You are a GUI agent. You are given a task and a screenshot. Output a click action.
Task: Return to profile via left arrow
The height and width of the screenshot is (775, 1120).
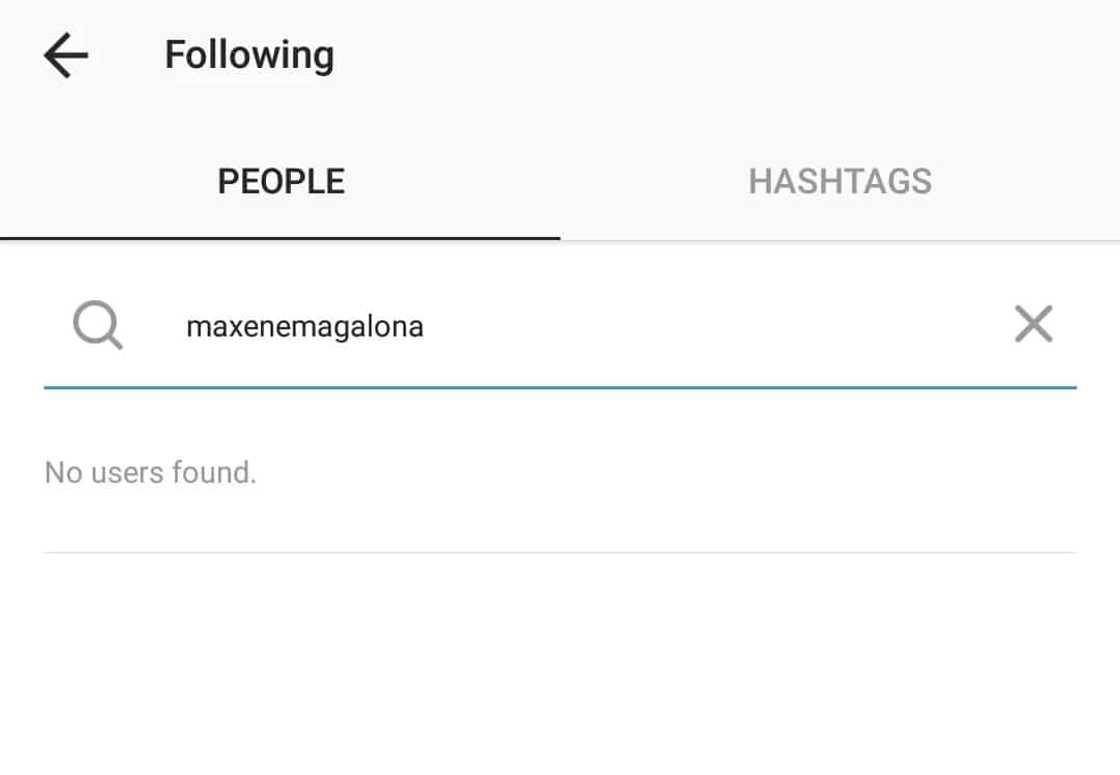[x=66, y=55]
